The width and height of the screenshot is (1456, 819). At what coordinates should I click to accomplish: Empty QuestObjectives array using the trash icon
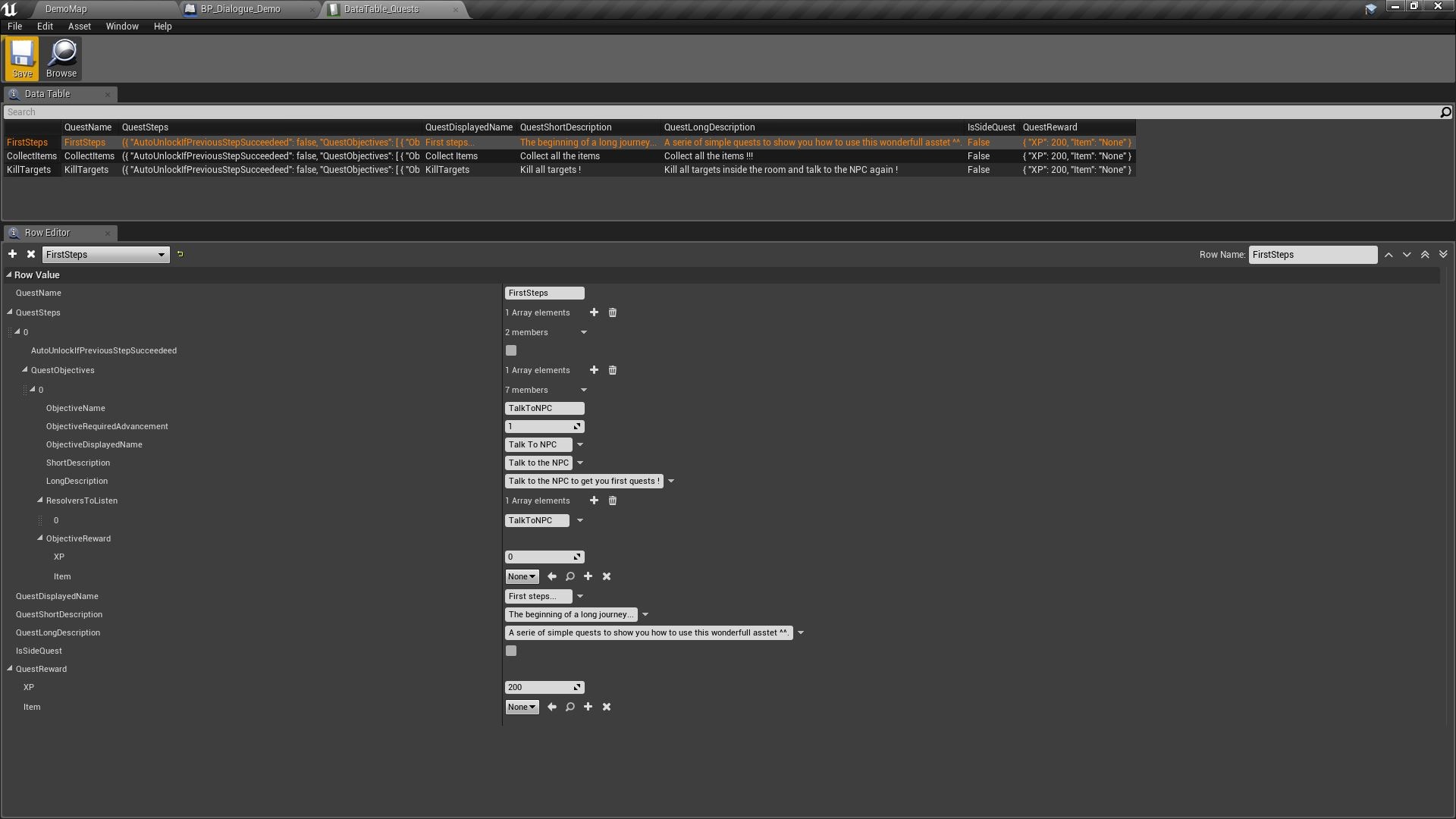coord(612,370)
